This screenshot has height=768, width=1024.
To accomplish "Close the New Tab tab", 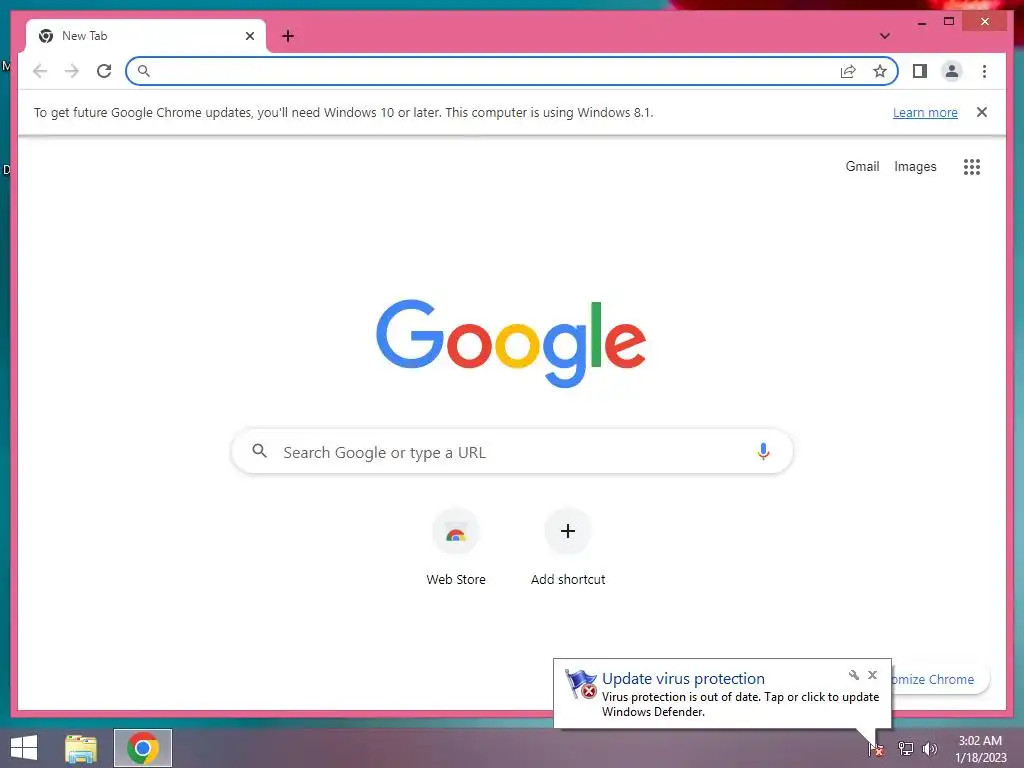I will (x=249, y=36).
